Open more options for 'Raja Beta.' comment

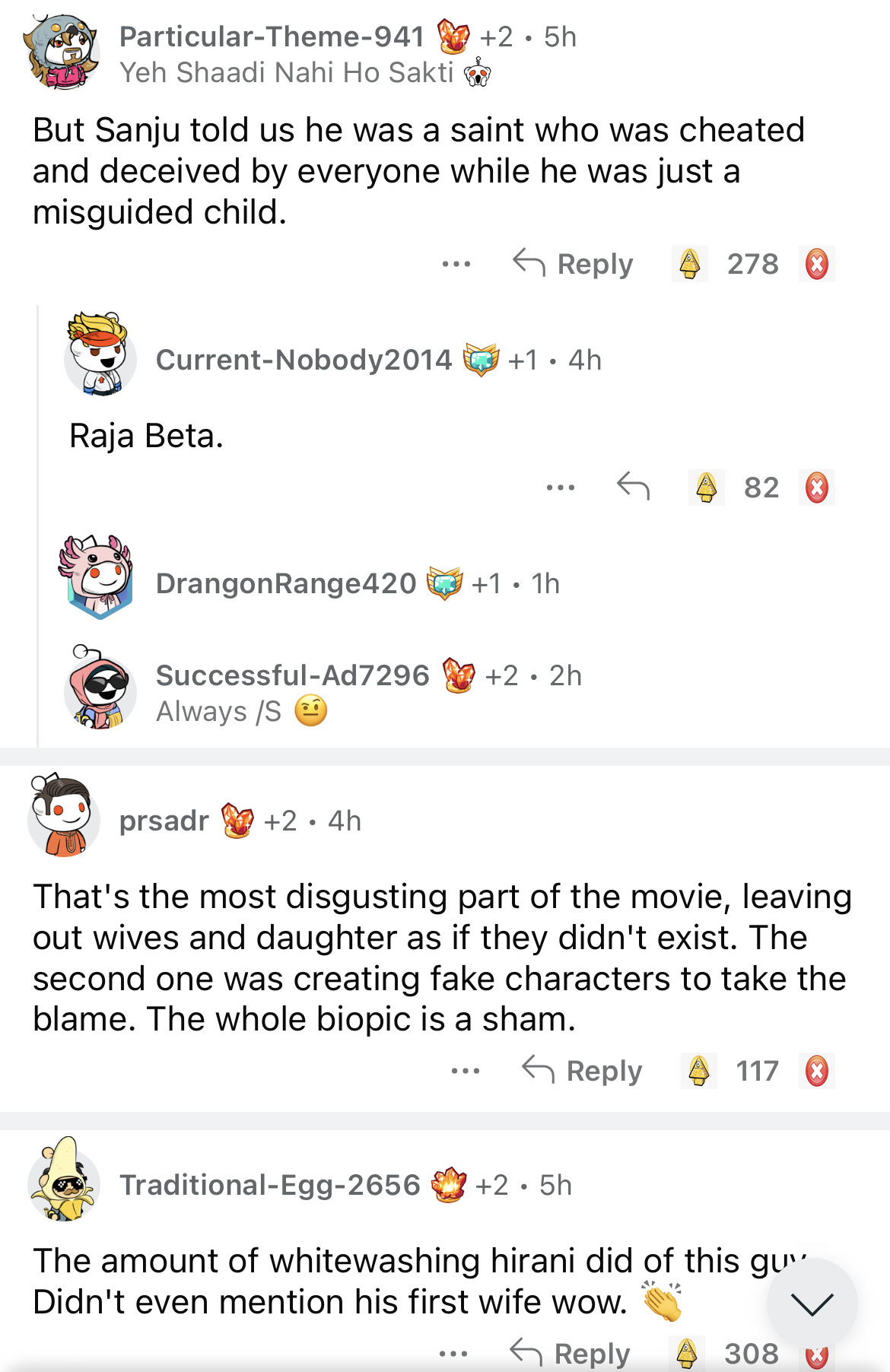561,488
